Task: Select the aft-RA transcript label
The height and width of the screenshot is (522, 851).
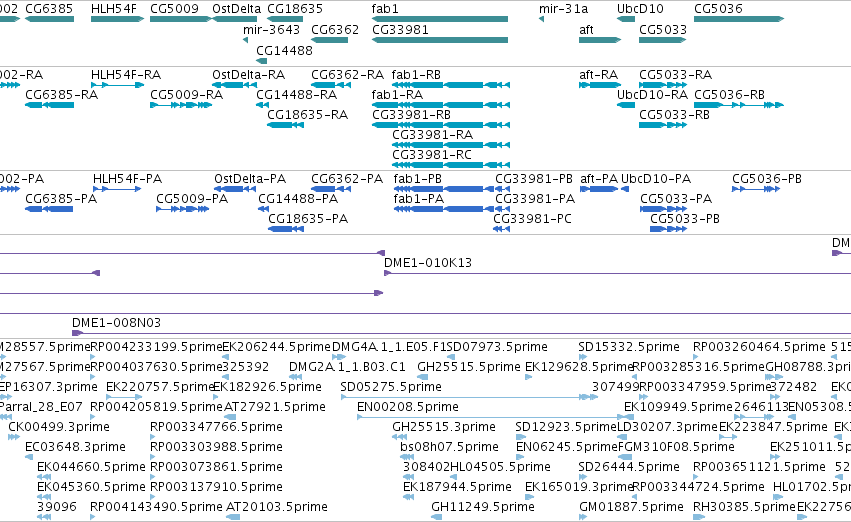Action: click(x=599, y=74)
